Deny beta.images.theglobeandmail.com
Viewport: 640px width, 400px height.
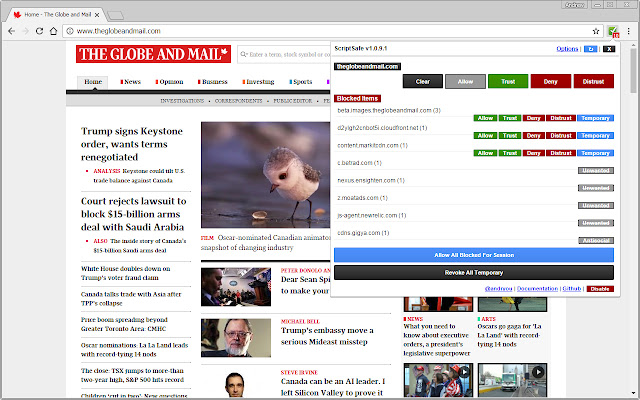[533, 118]
